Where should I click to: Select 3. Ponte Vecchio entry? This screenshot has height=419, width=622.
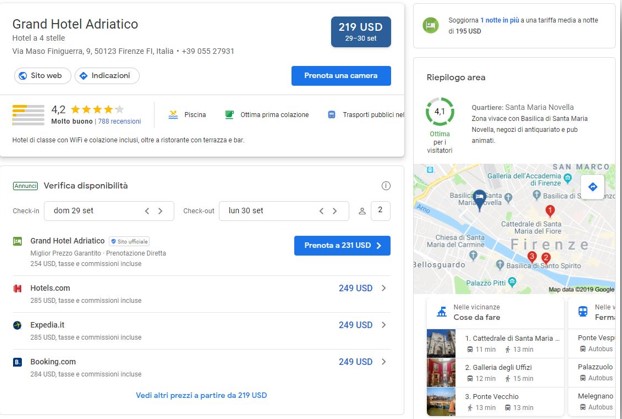click(495, 402)
